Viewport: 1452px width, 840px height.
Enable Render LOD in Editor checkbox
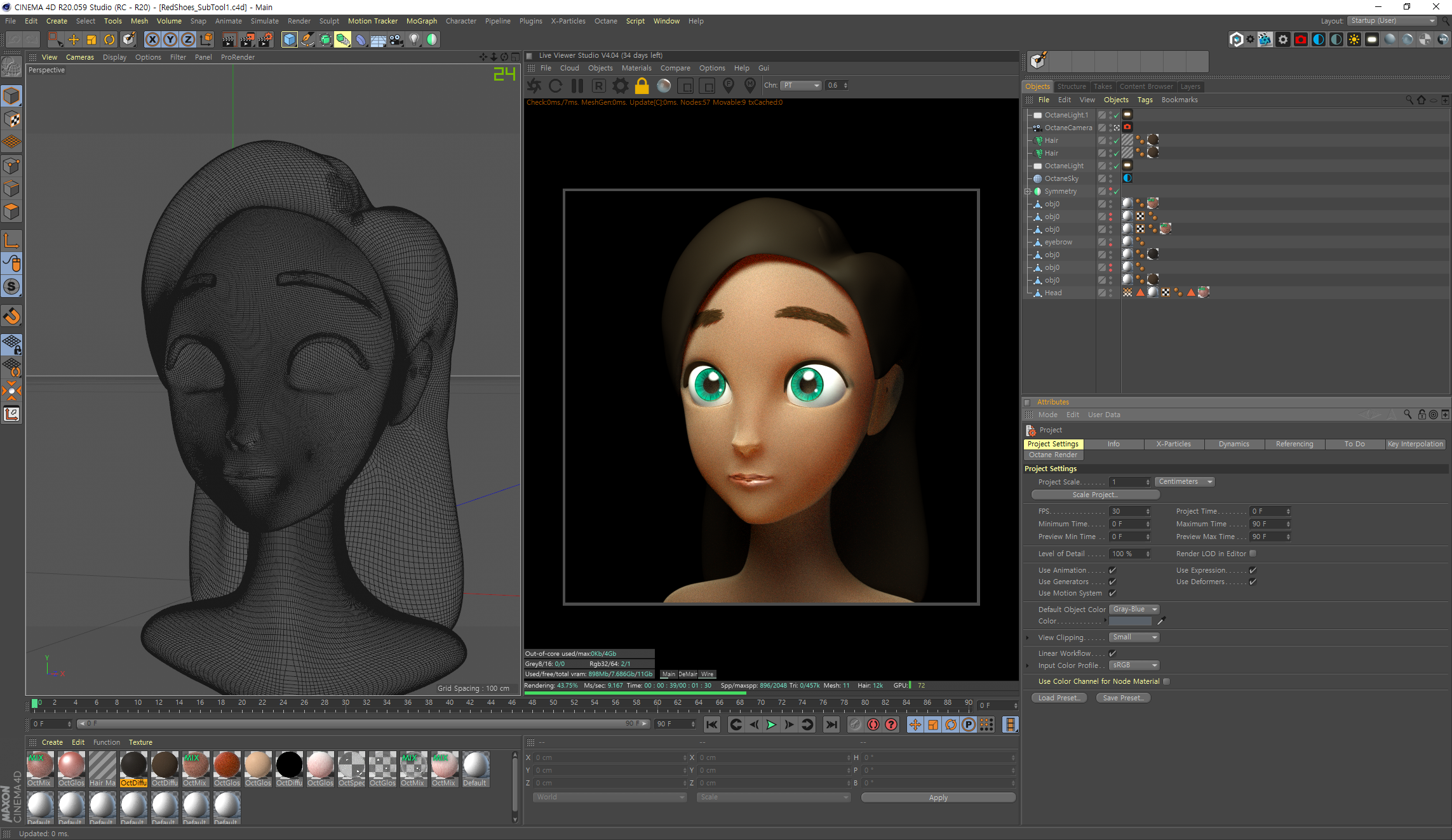click(x=1253, y=554)
